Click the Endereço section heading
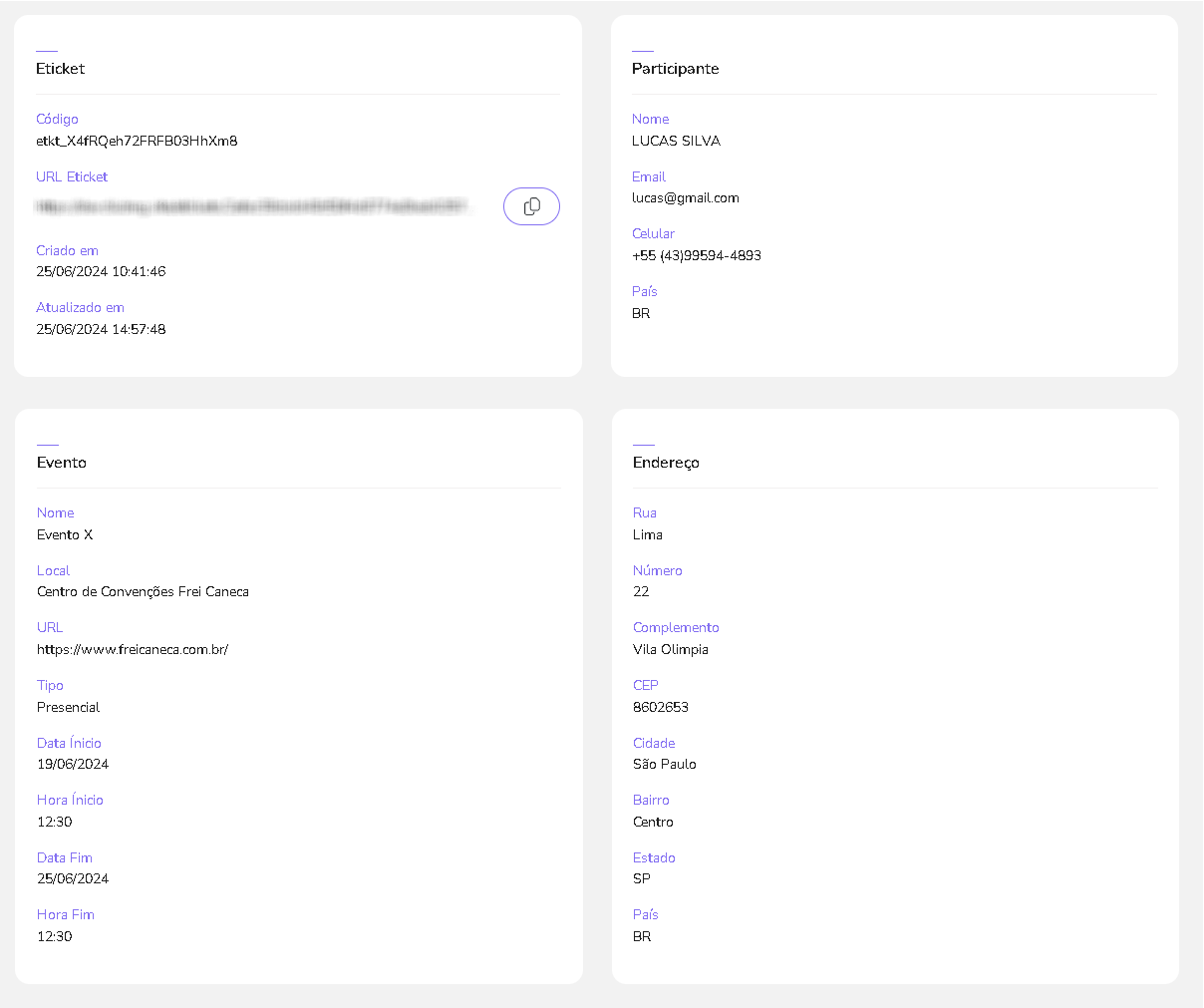Viewport: 1204px width, 1008px height. pos(666,463)
